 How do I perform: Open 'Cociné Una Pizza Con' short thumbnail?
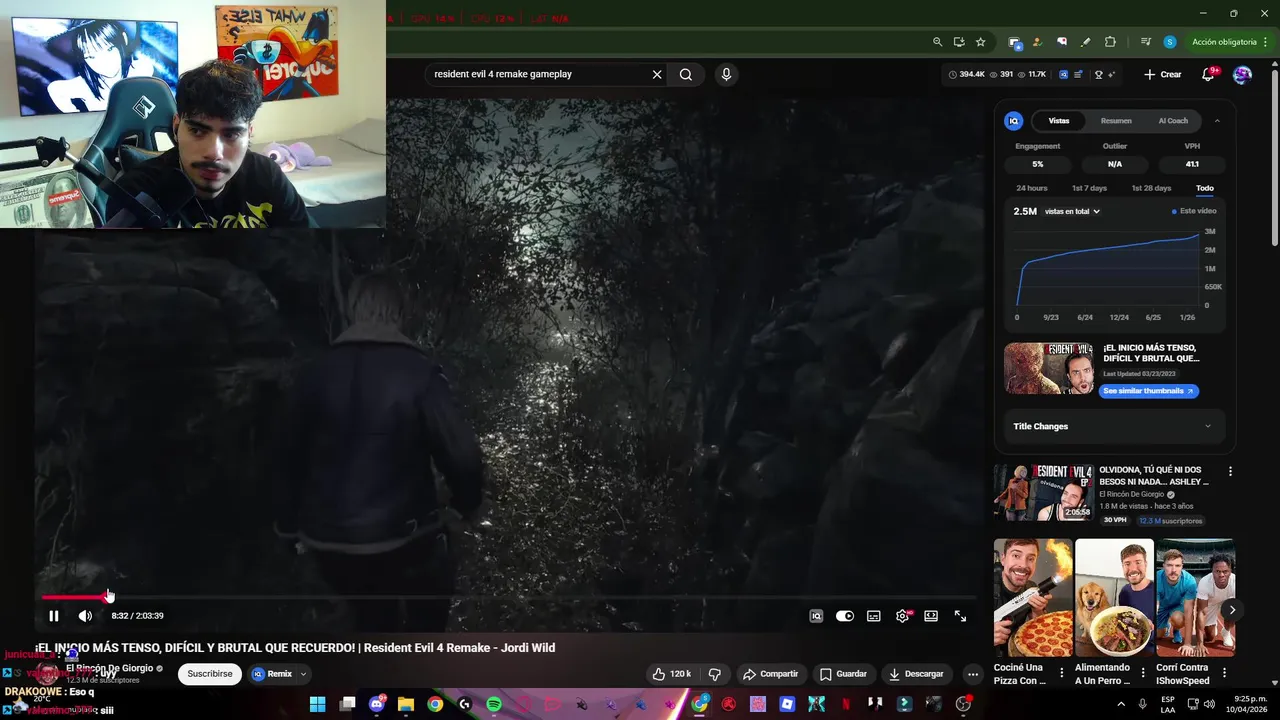[1033, 598]
